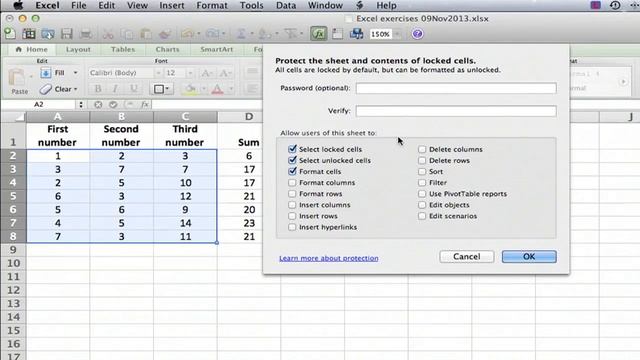
Task: Click the decrease font size icon
Action: pyautogui.click(x=224, y=73)
